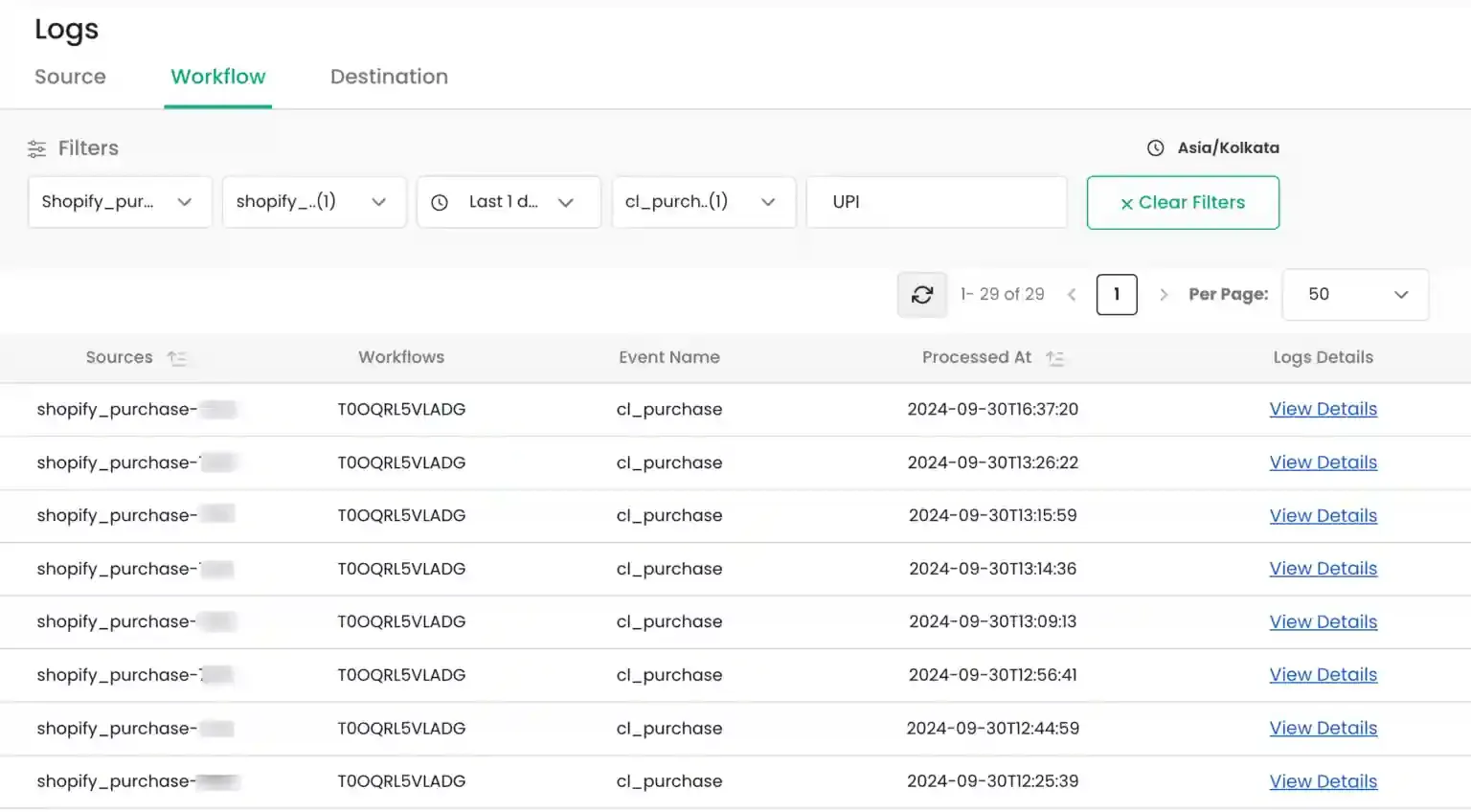Click the Clear Filters button

(x=1183, y=202)
